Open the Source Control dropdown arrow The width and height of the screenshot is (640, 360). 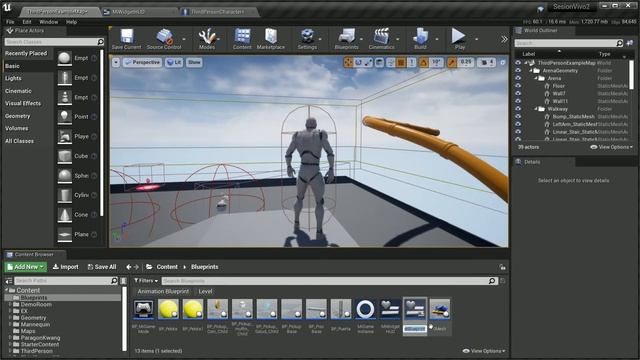tap(184, 39)
